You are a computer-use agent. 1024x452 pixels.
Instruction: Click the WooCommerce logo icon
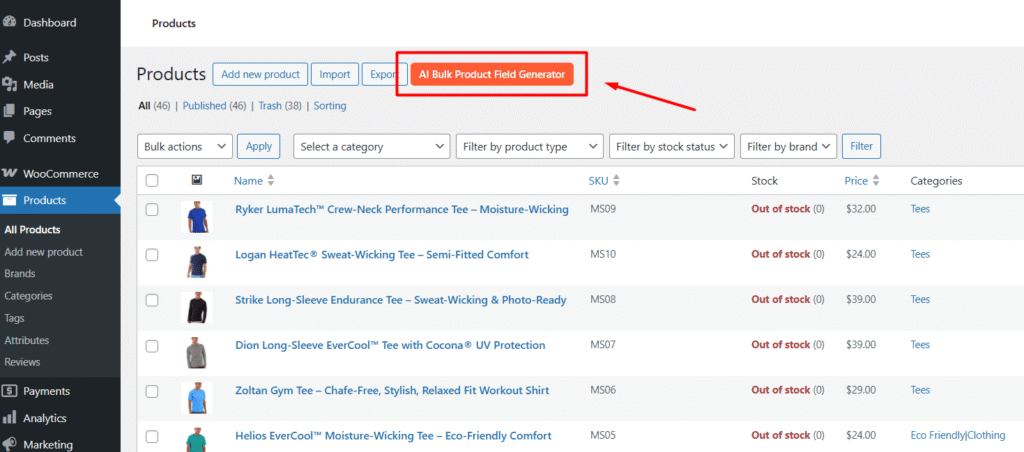(x=9, y=174)
